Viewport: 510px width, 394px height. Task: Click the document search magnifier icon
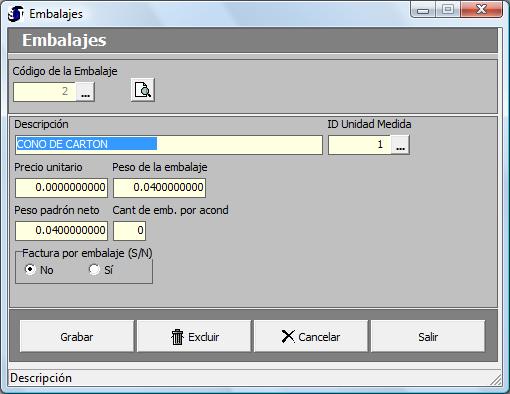tap(143, 90)
